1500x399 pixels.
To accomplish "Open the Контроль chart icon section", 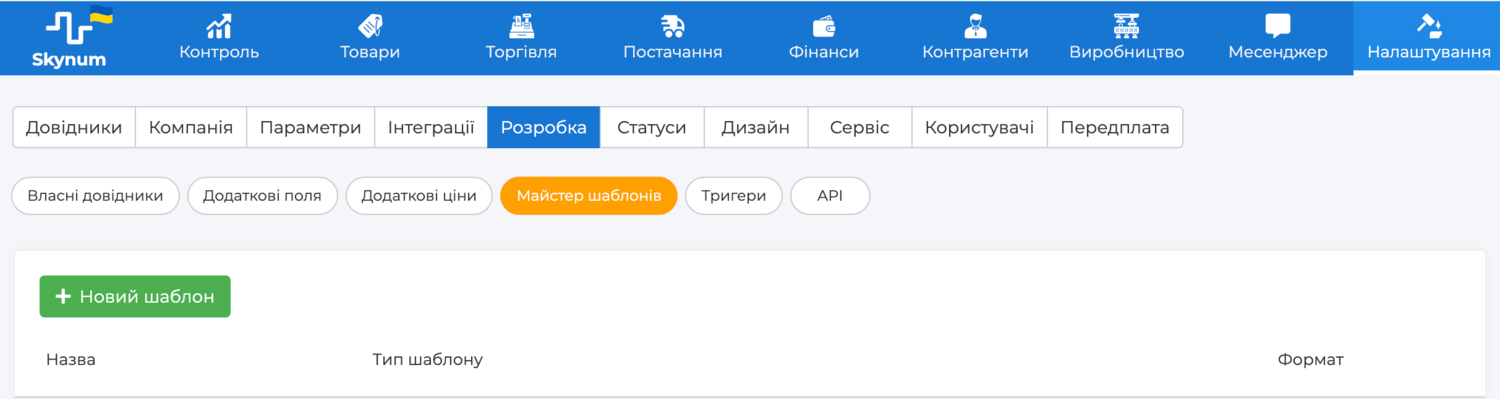I will [219, 26].
